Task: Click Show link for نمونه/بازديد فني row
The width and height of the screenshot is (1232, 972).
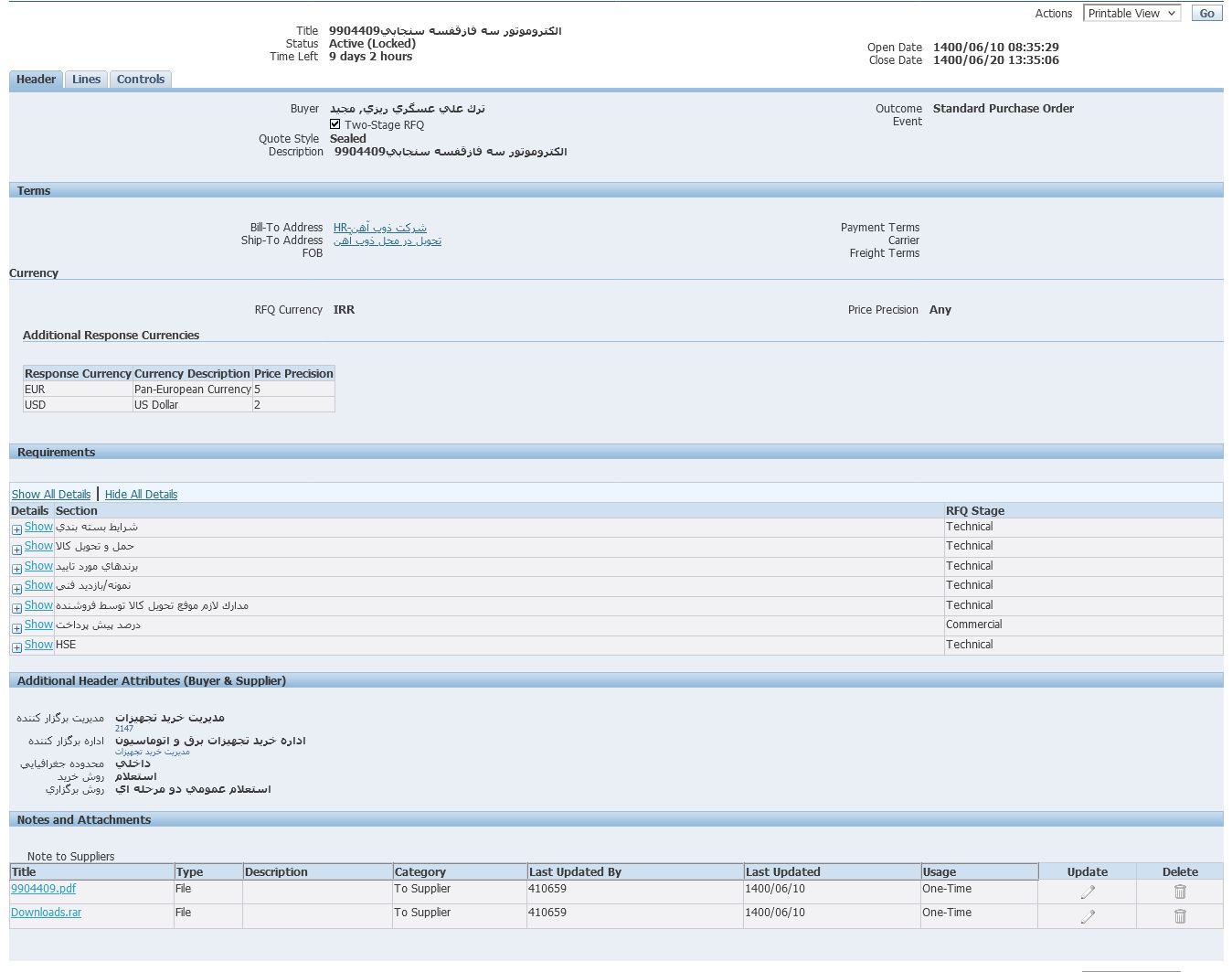Action: pyautogui.click(x=38, y=585)
